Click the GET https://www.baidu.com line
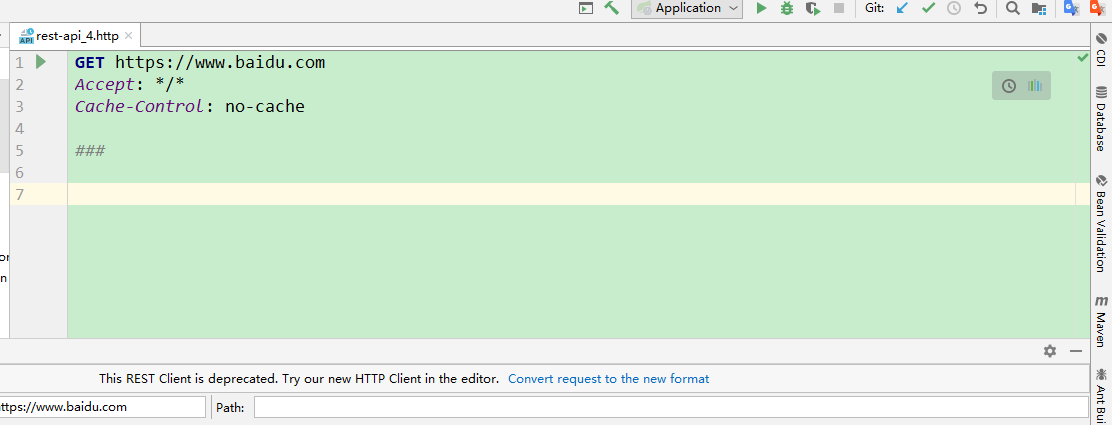 pos(200,62)
